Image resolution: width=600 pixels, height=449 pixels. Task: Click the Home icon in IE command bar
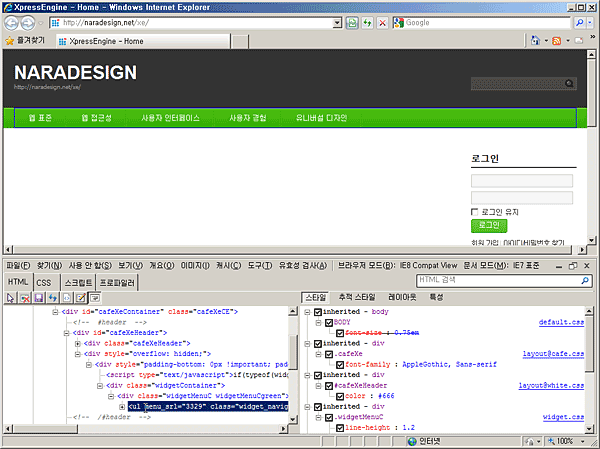click(x=536, y=41)
